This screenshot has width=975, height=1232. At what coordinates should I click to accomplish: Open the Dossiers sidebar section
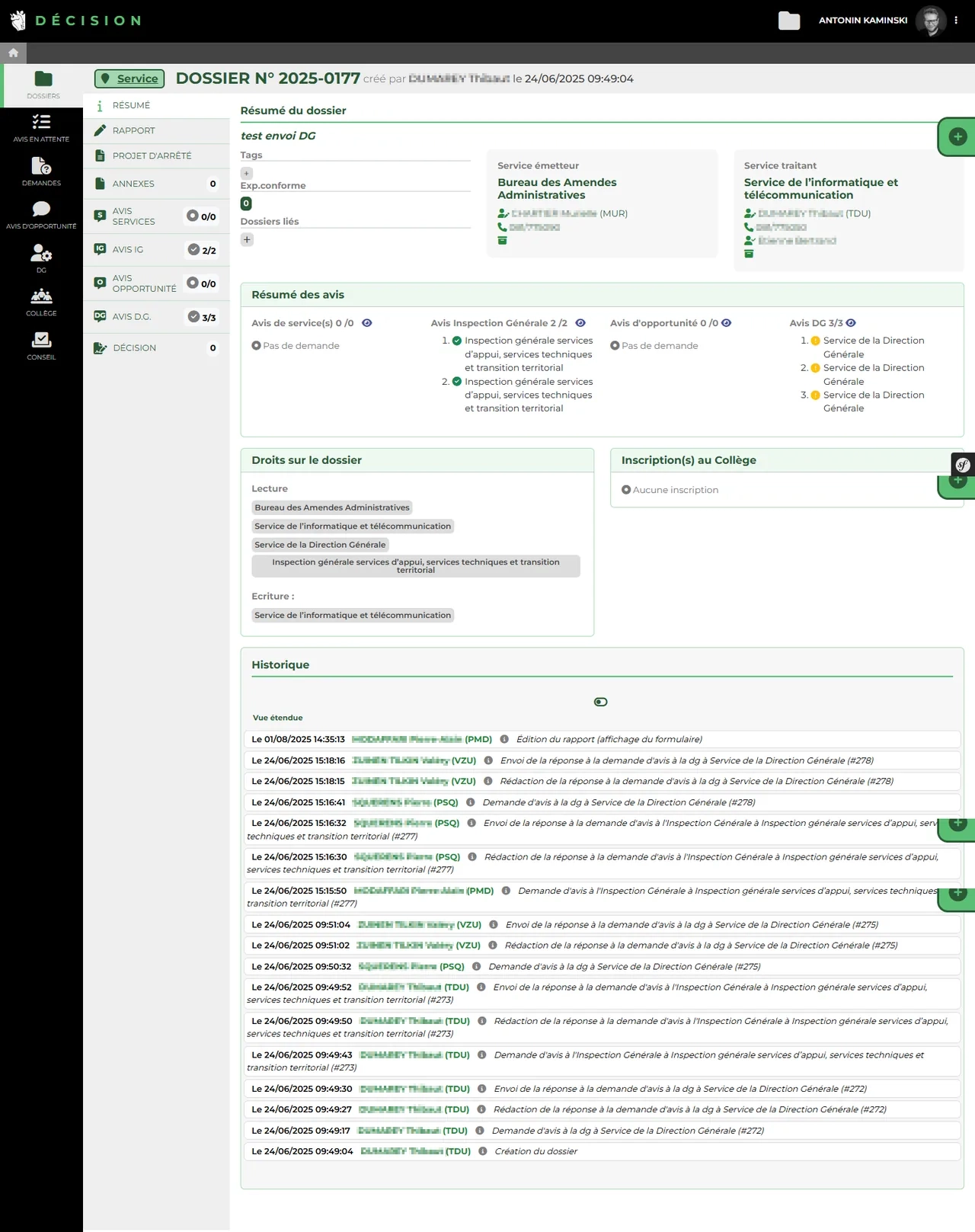tap(43, 85)
